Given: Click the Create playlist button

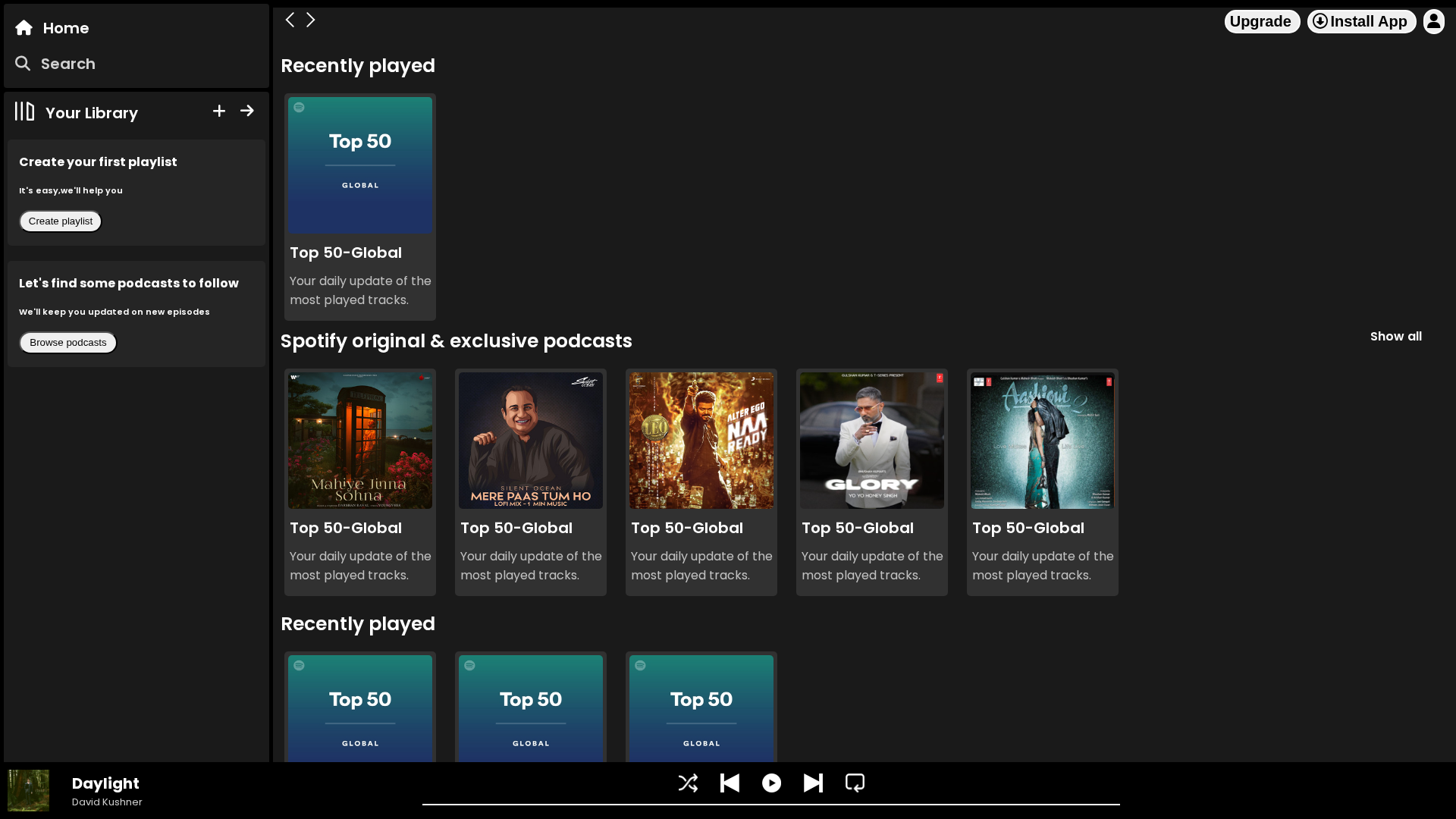Looking at the screenshot, I should point(61,221).
